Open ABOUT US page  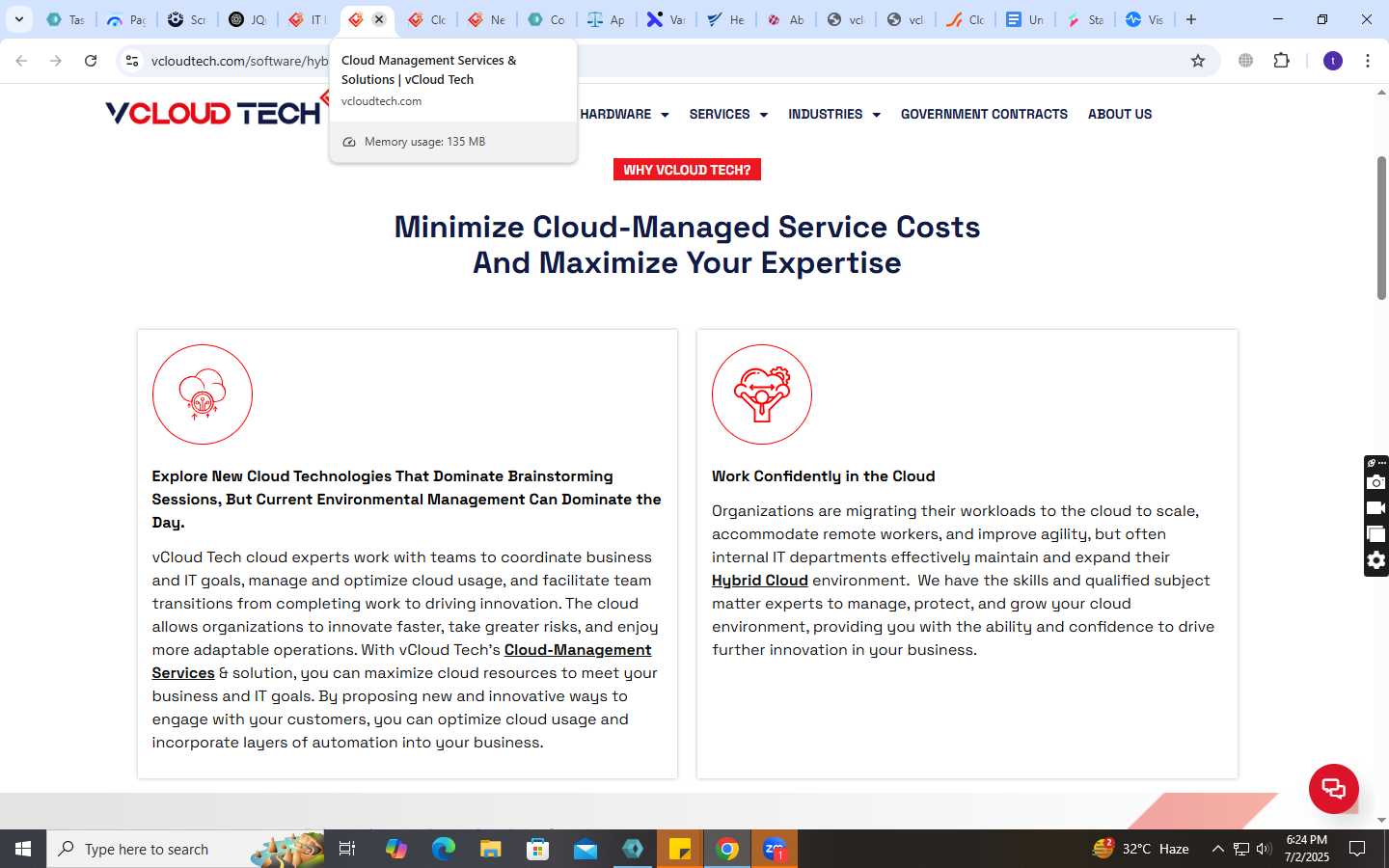pos(1120,114)
